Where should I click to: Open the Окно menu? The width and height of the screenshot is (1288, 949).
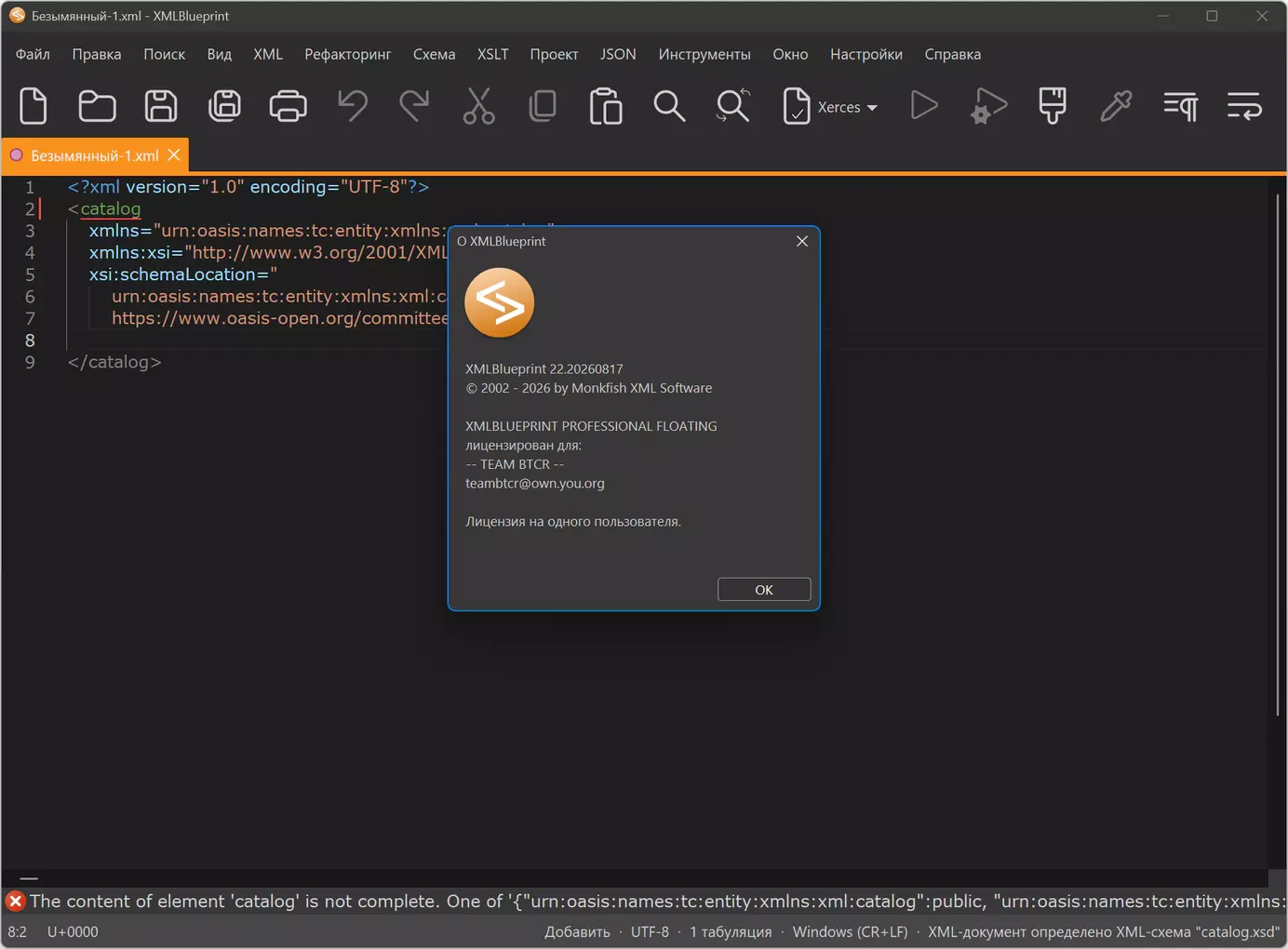coord(790,54)
